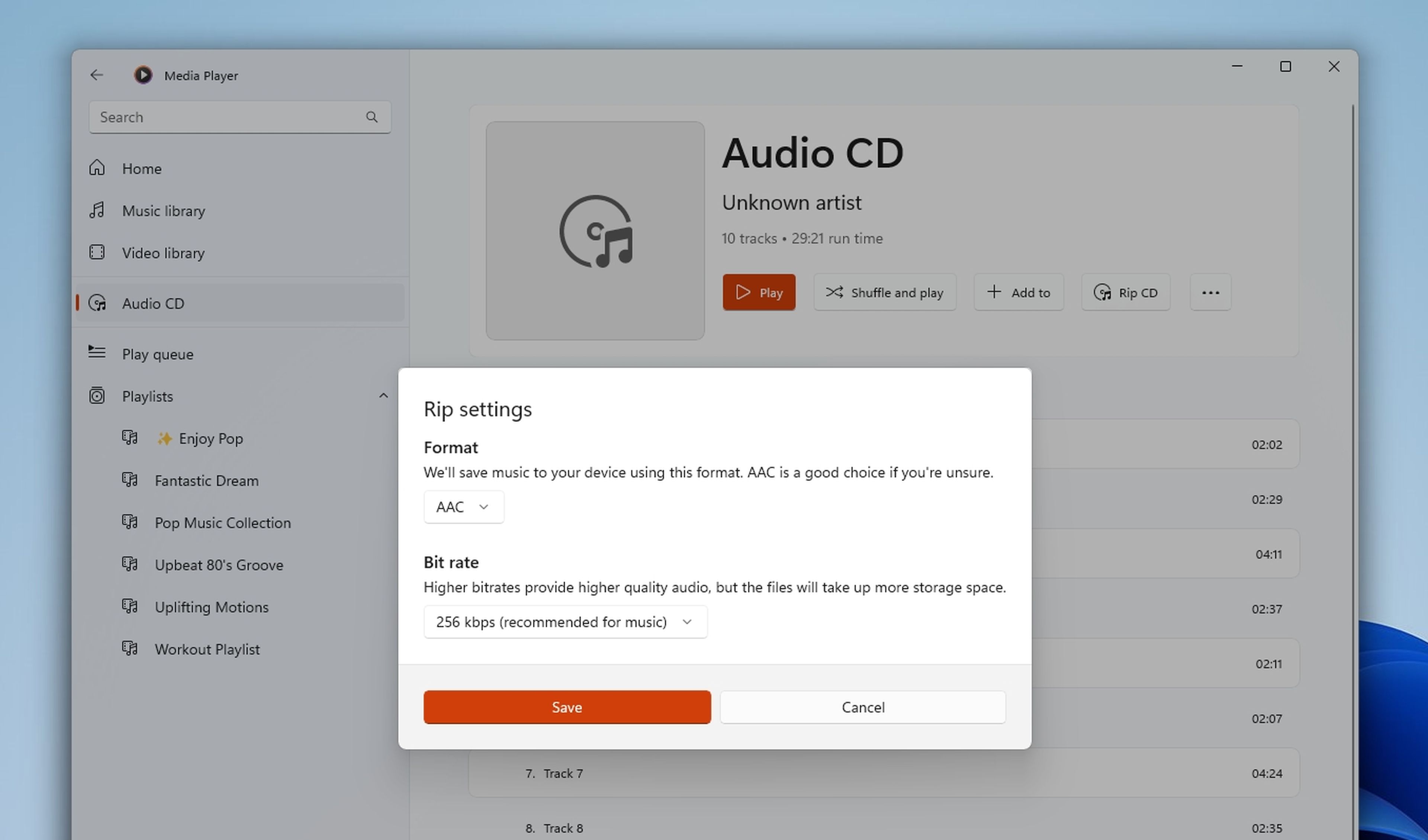Click the Music library icon

pos(97,210)
